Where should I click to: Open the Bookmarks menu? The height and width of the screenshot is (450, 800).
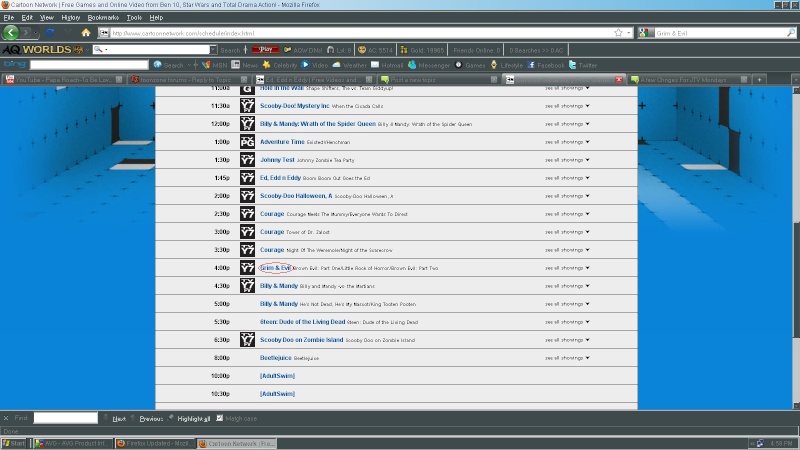[x=103, y=17]
